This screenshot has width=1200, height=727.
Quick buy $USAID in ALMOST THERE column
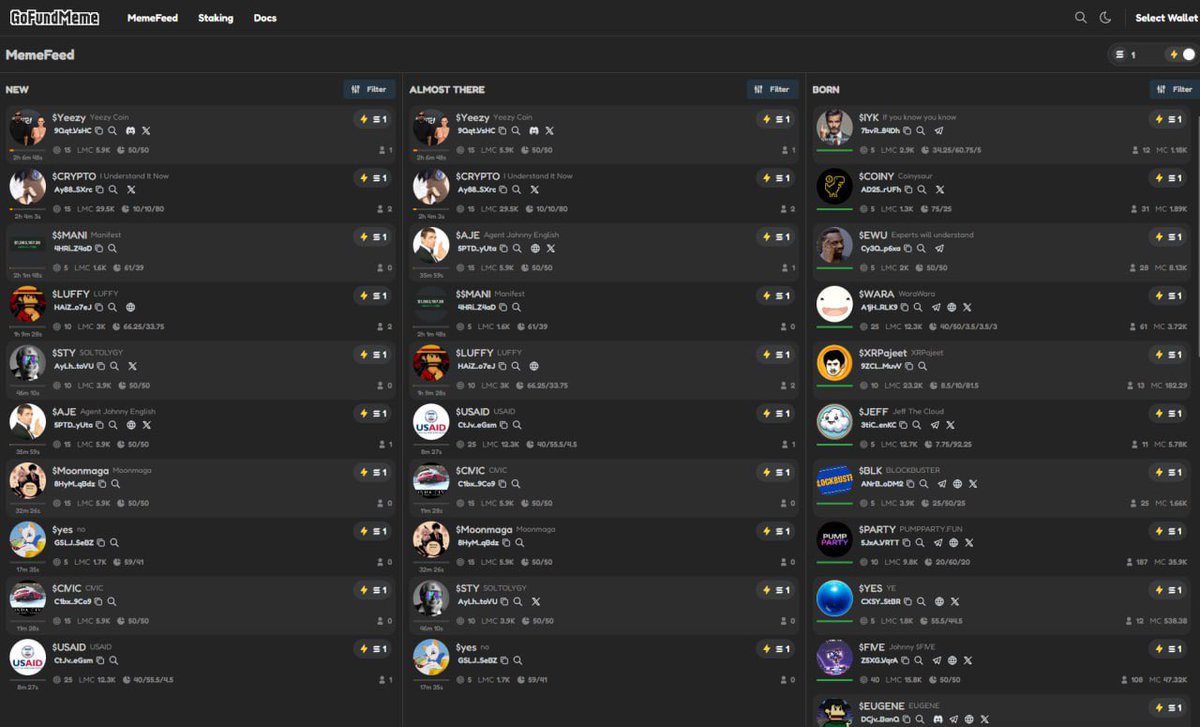coord(776,413)
